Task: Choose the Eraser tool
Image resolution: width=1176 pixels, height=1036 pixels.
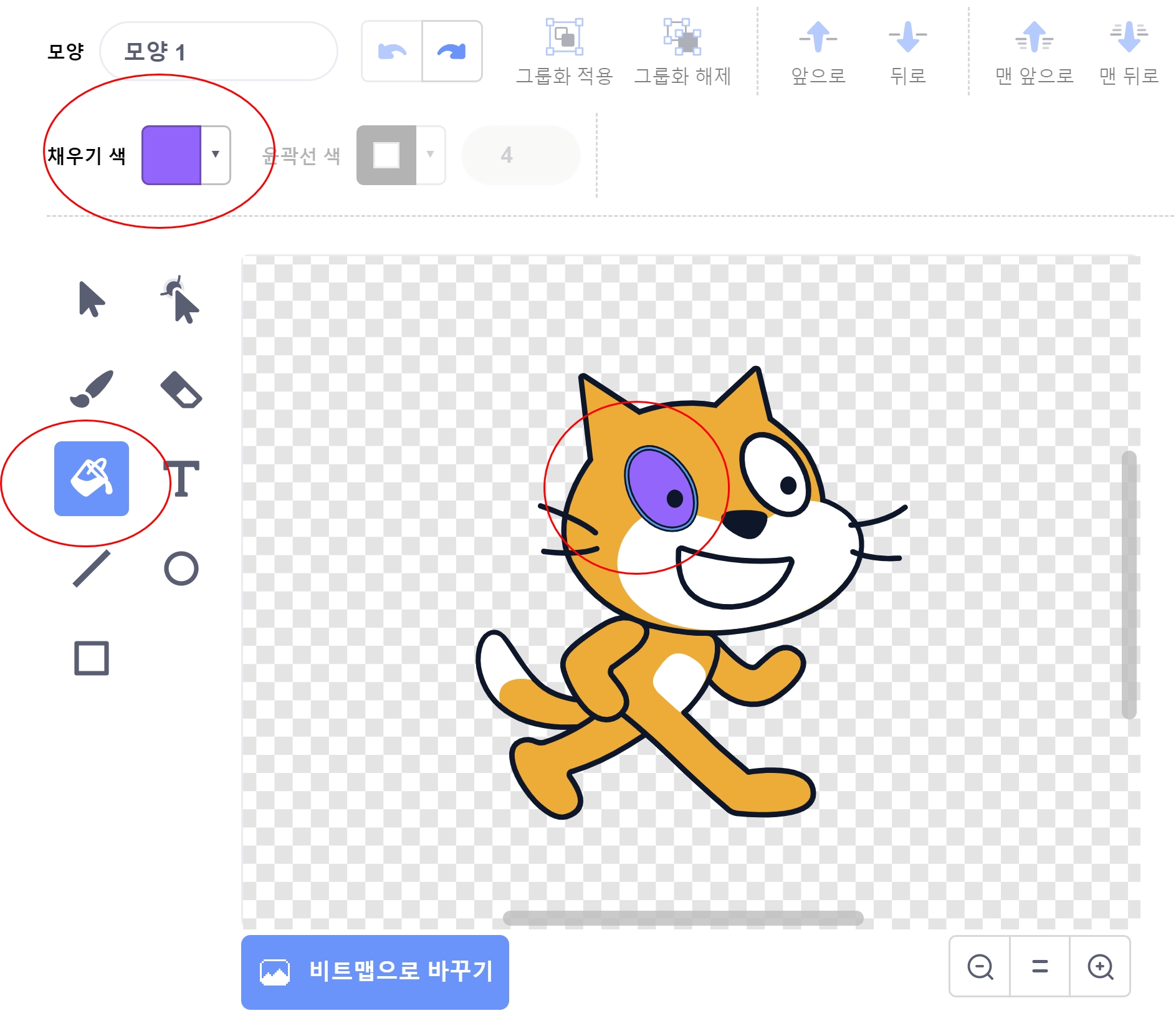Action: click(x=181, y=390)
